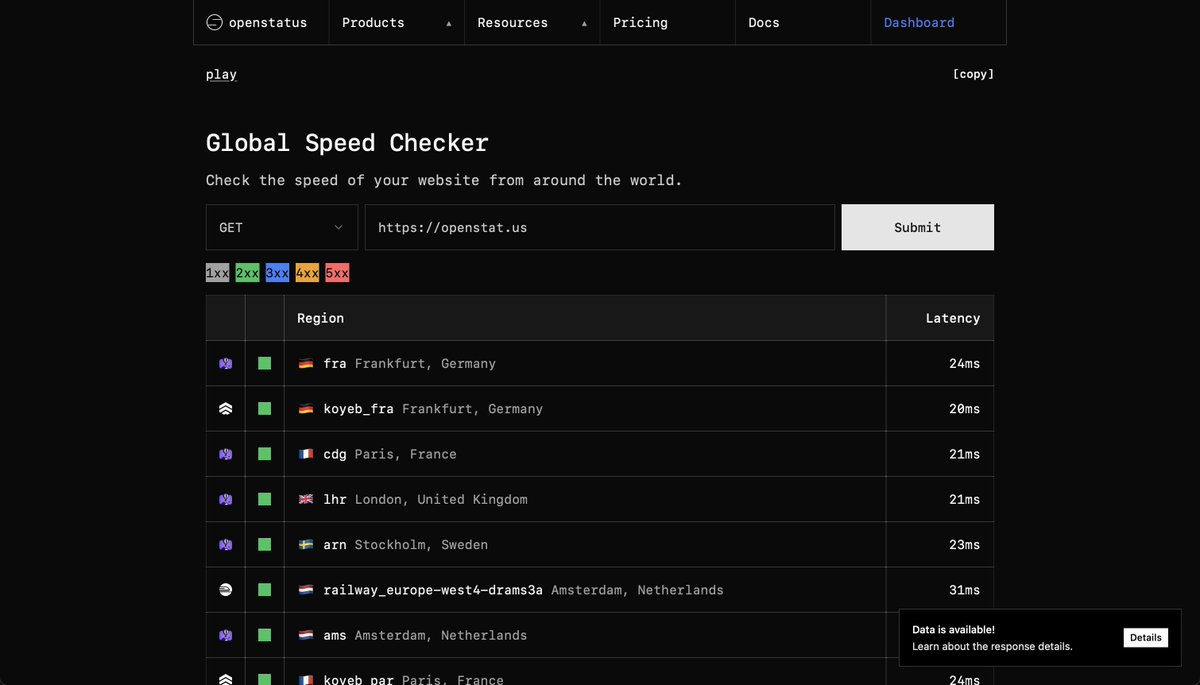Click the play breadcrumb link
This screenshot has height=685, width=1200.
[221, 74]
